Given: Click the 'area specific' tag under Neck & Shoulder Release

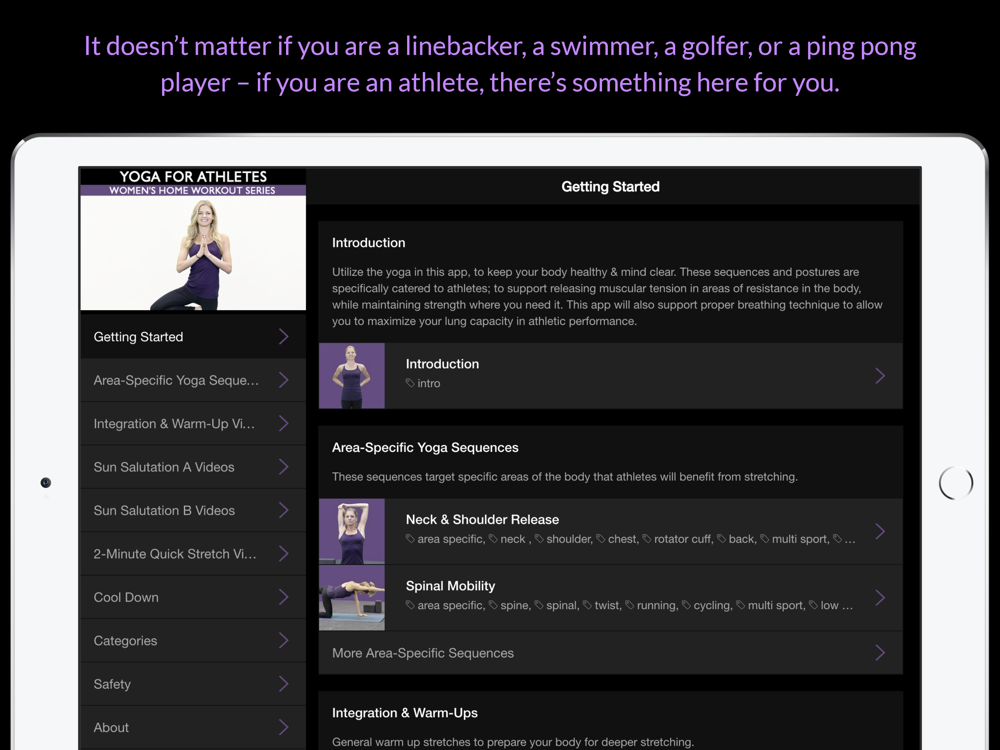Looking at the screenshot, I should pyautogui.click(x=445, y=539).
